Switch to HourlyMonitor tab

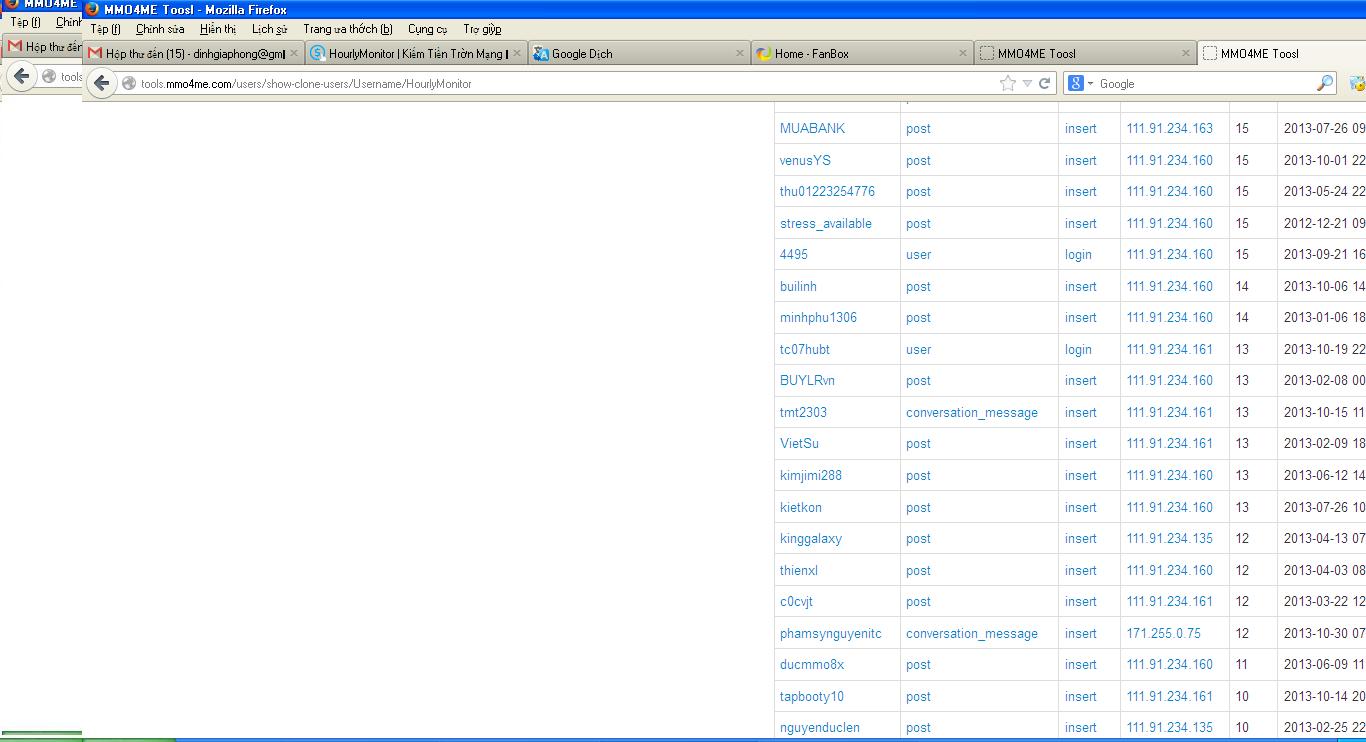[x=418, y=54]
